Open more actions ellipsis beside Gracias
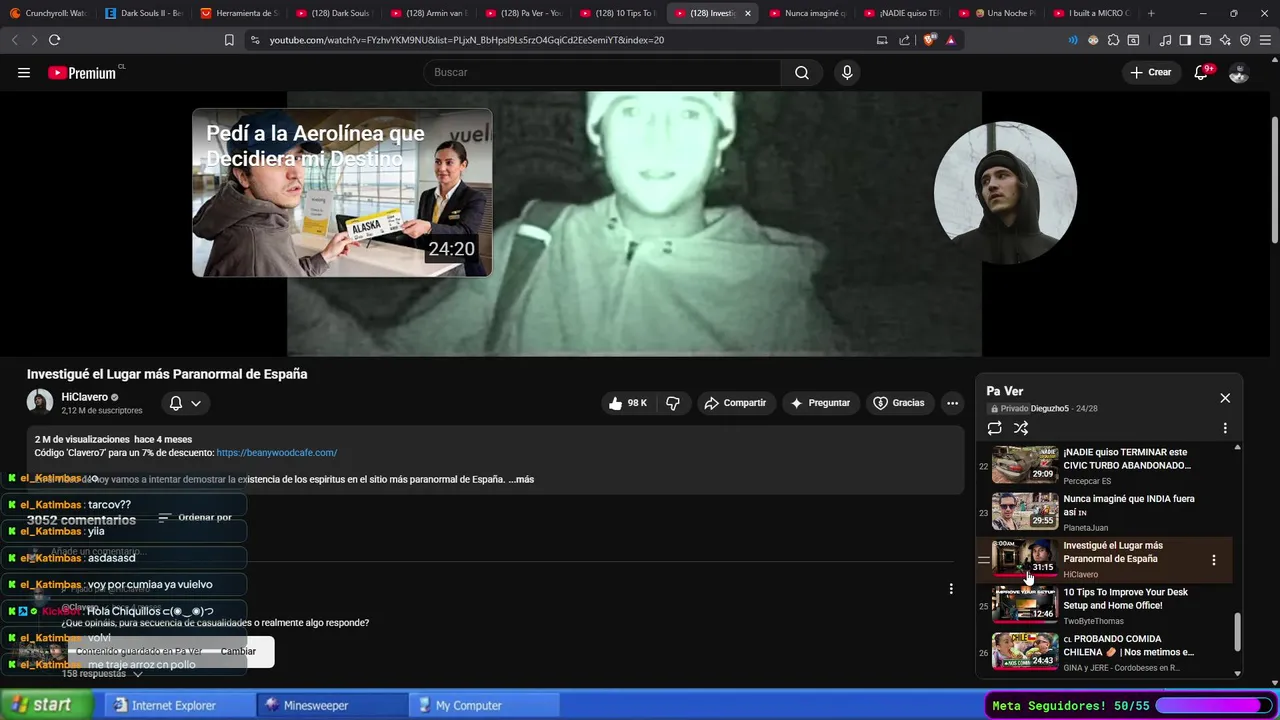 (x=953, y=403)
